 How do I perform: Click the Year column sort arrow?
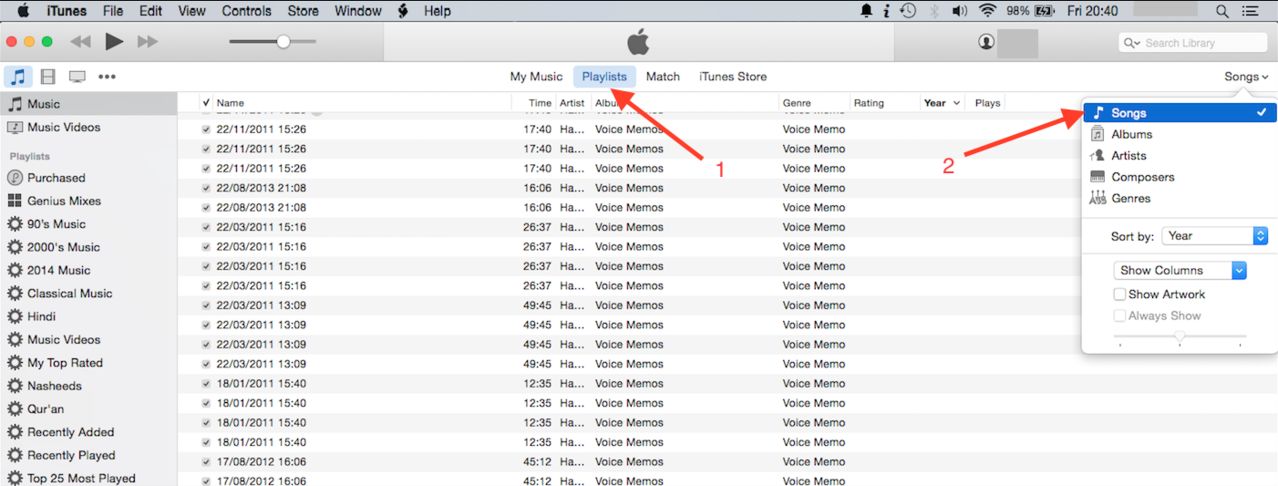pos(958,103)
